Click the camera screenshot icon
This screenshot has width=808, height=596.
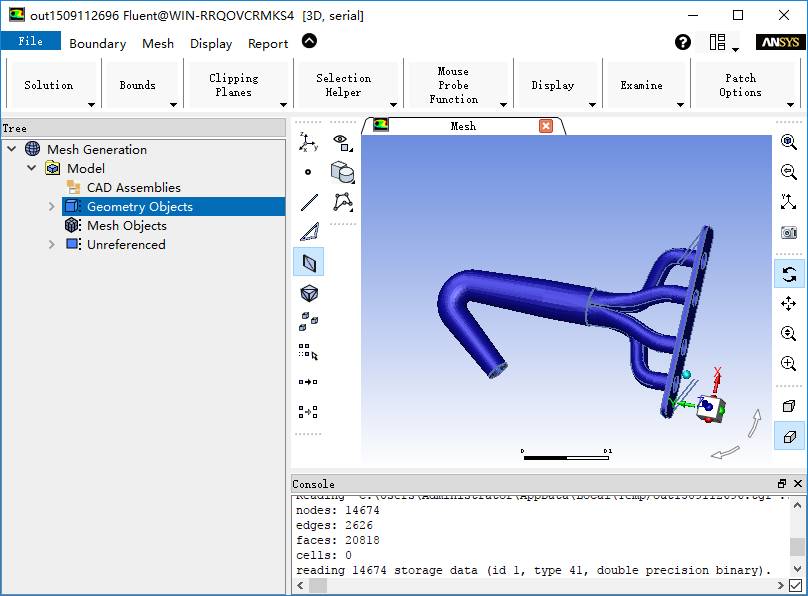click(788, 232)
